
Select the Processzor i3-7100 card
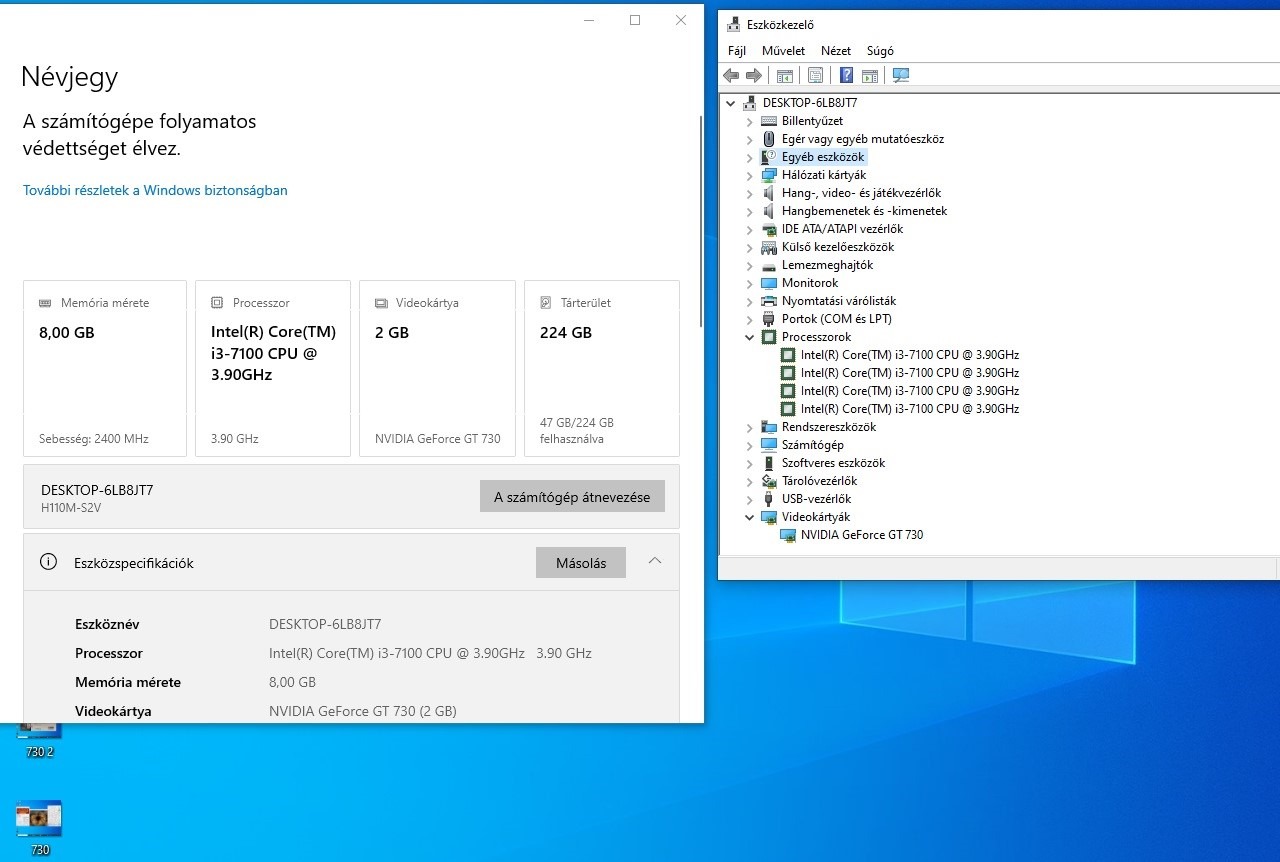point(273,368)
